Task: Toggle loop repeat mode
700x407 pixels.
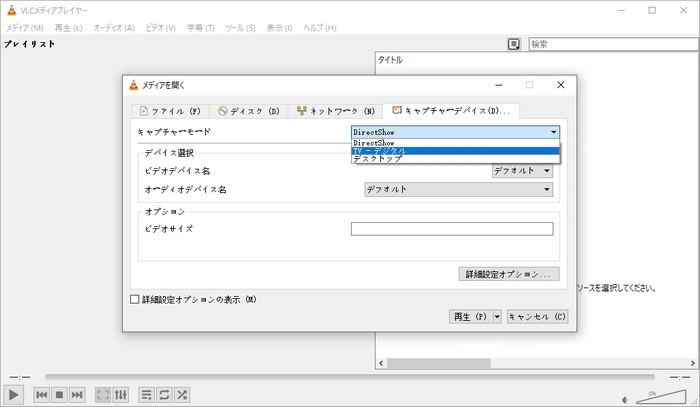Action: [x=164, y=395]
